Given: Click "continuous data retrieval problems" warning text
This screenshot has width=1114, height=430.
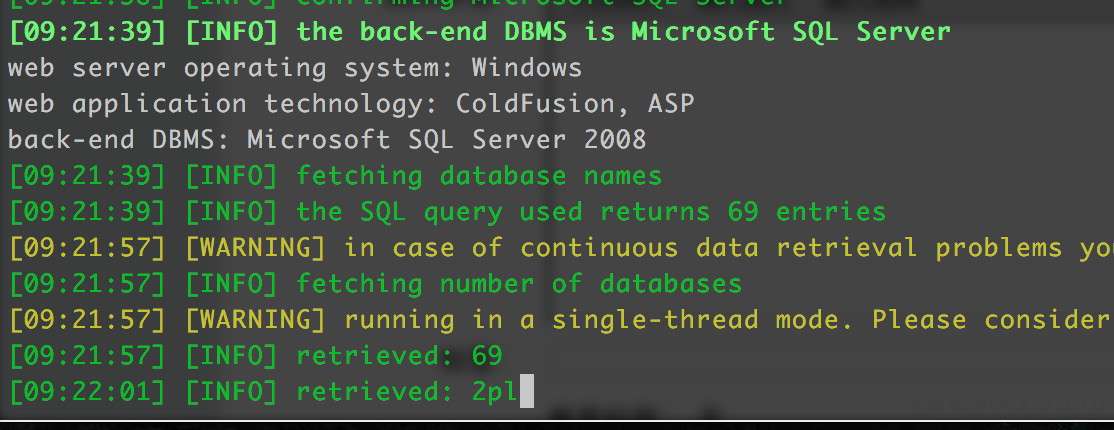Looking at the screenshot, I should [x=791, y=248].
